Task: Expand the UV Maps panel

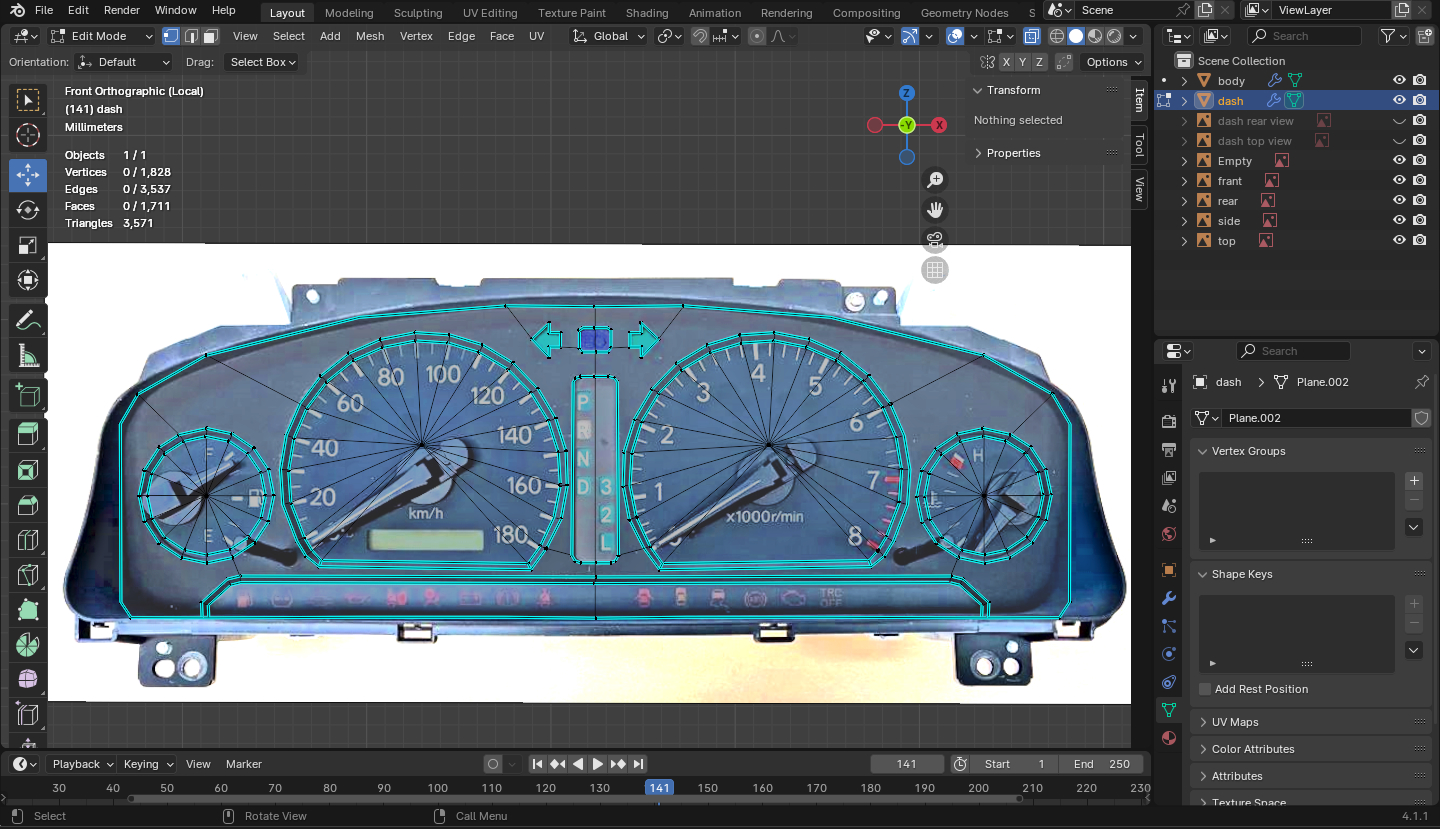Action: (x=1235, y=722)
